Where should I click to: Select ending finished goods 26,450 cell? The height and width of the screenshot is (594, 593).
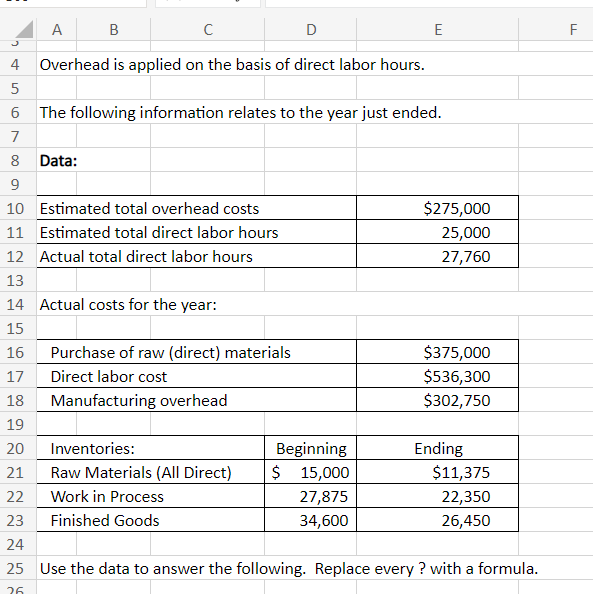[x=438, y=520]
